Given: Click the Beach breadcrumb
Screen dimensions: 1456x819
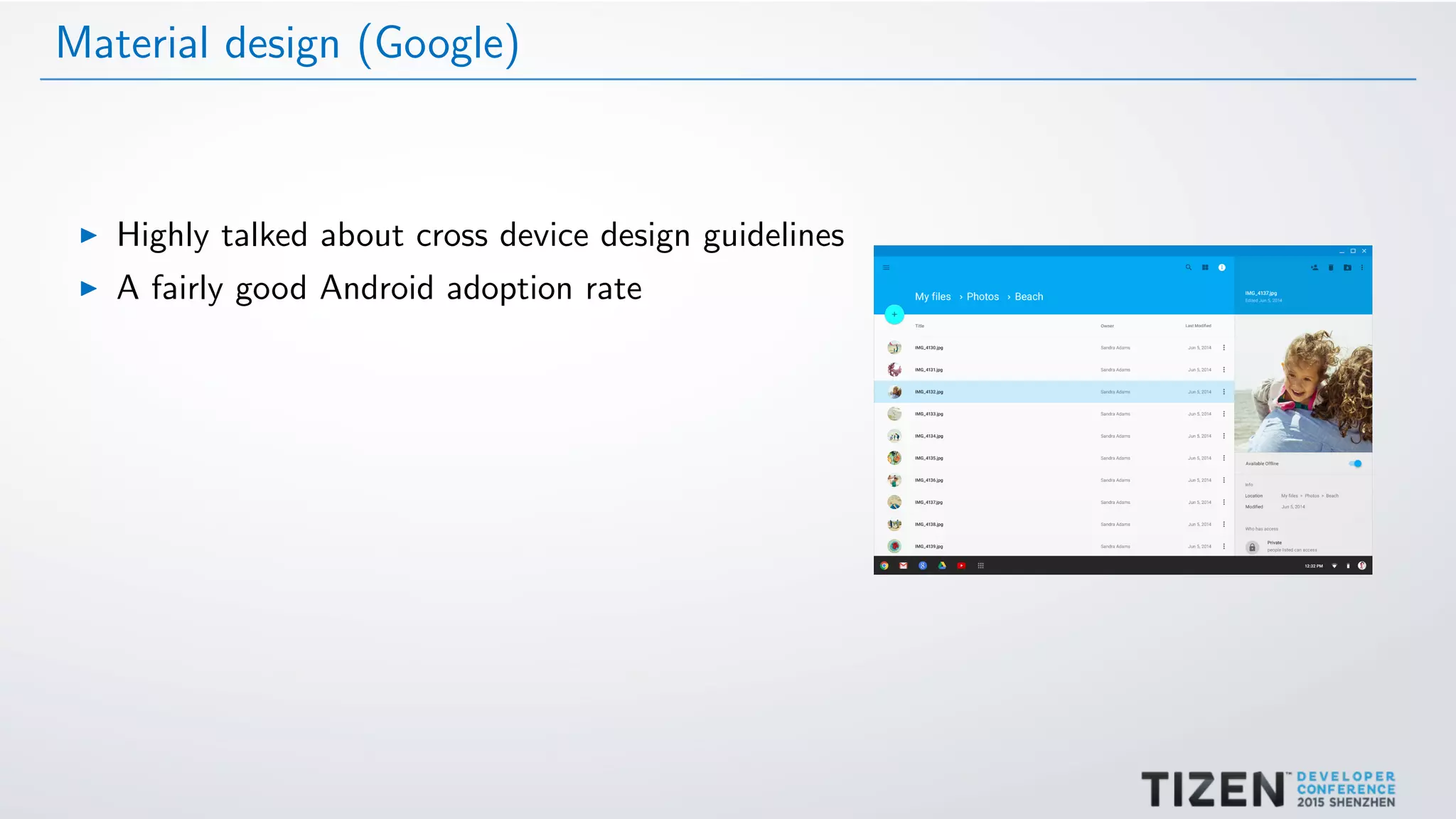Looking at the screenshot, I should (x=1029, y=296).
